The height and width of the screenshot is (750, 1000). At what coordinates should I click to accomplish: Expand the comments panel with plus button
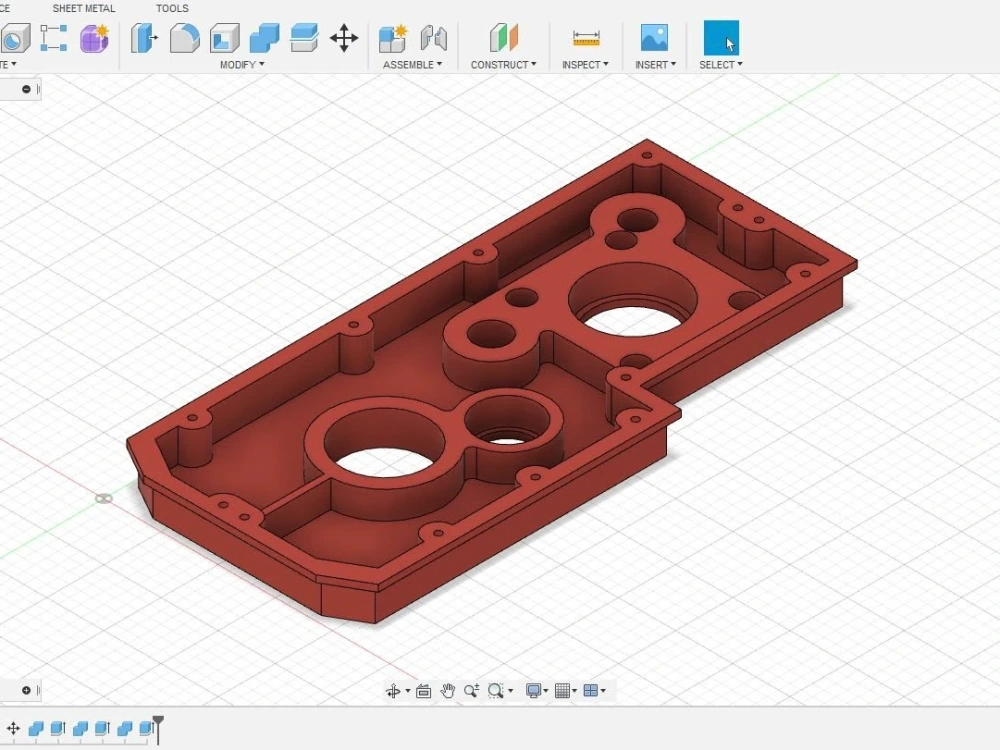click(x=26, y=690)
